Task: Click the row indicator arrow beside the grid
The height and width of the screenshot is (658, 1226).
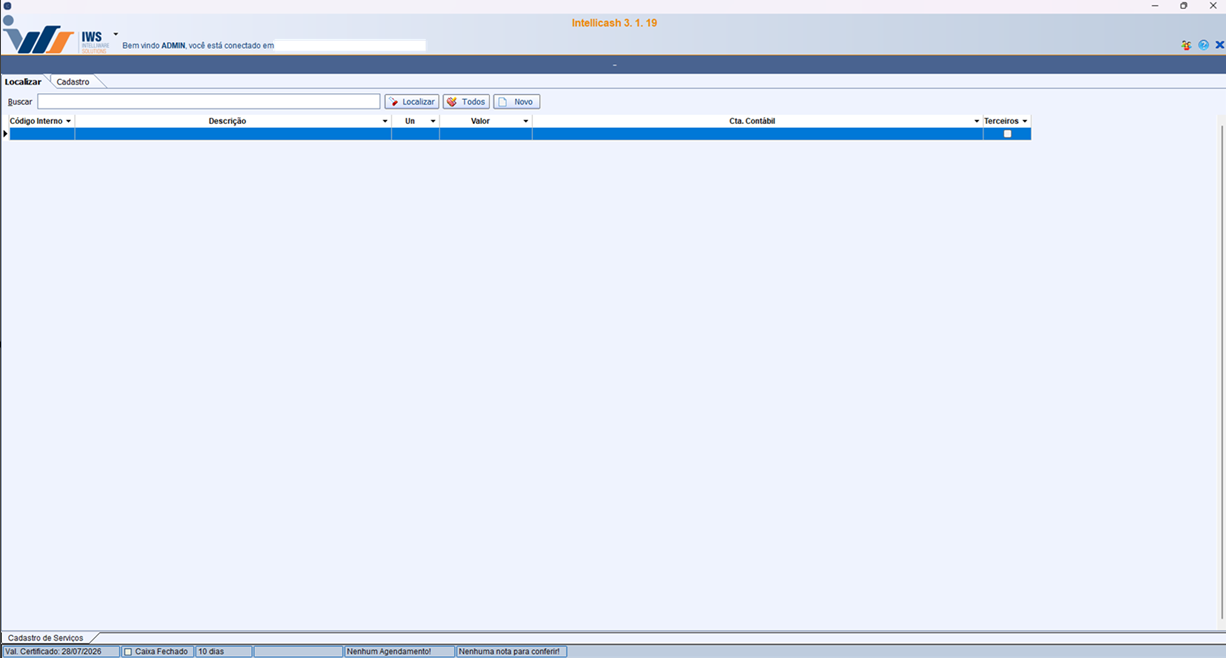Action: pyautogui.click(x=5, y=134)
